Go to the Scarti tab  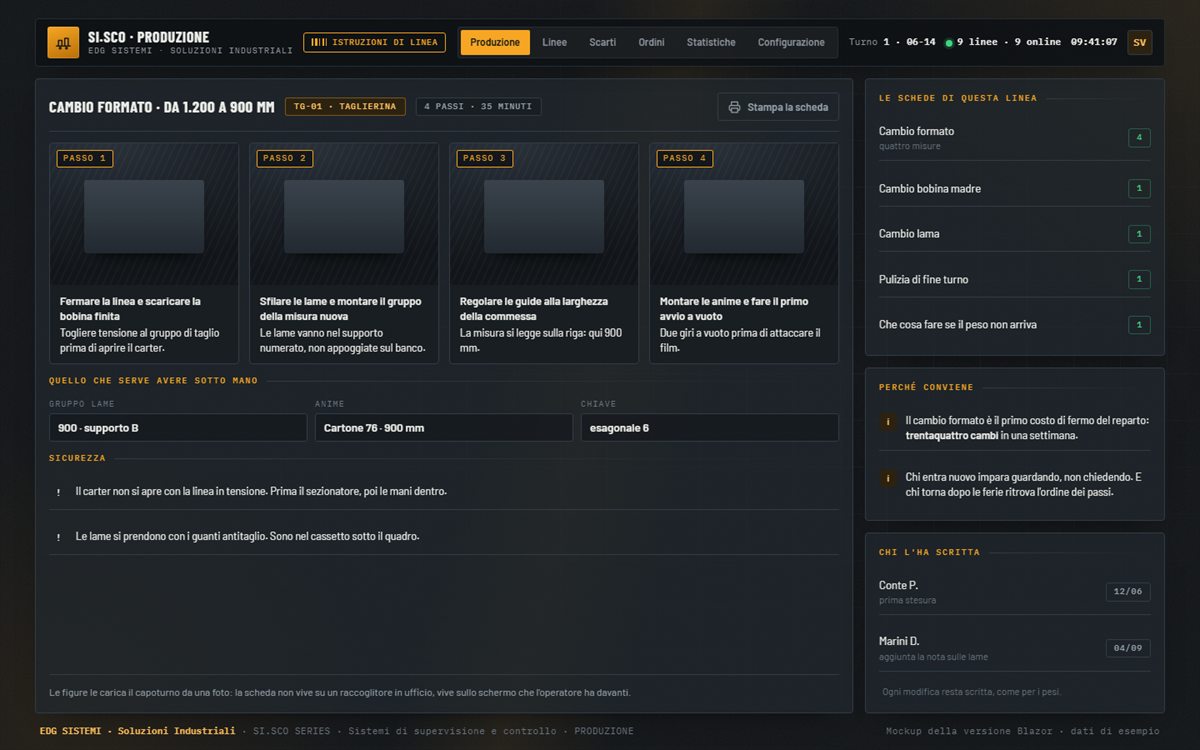pos(602,42)
